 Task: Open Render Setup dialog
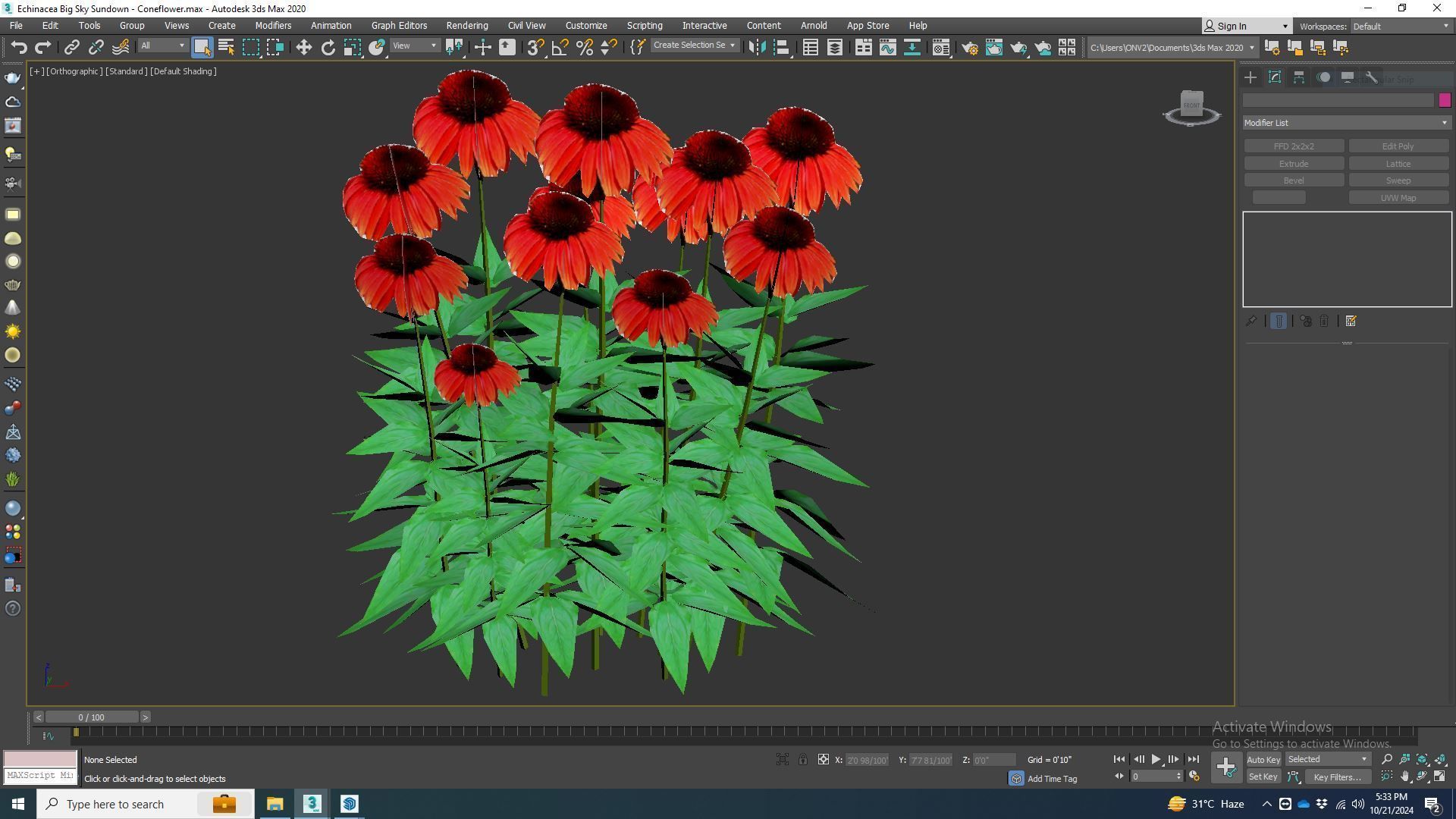point(969,47)
